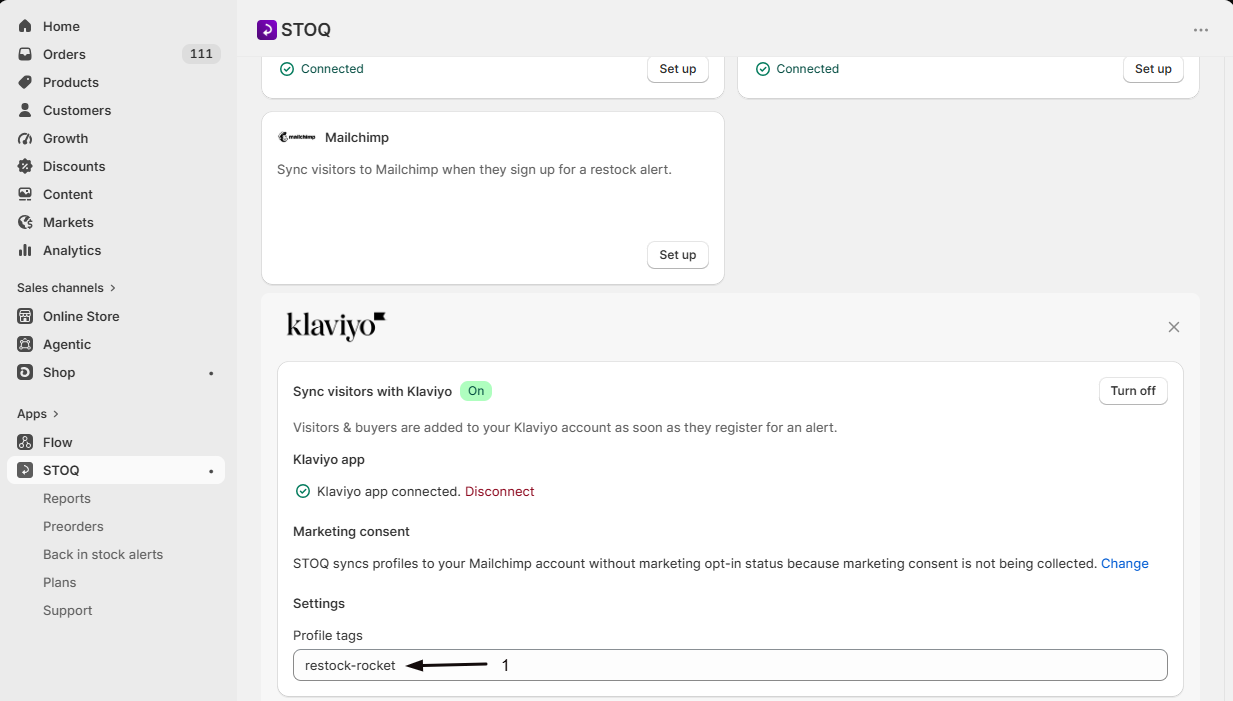Open Back in stock alerts

pos(103,554)
